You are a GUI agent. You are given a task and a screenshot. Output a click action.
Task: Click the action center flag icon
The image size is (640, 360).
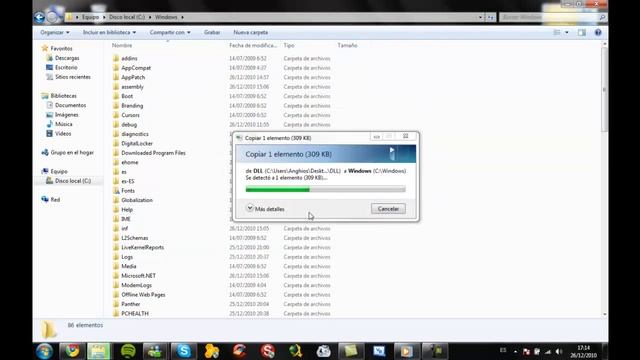coord(526,351)
